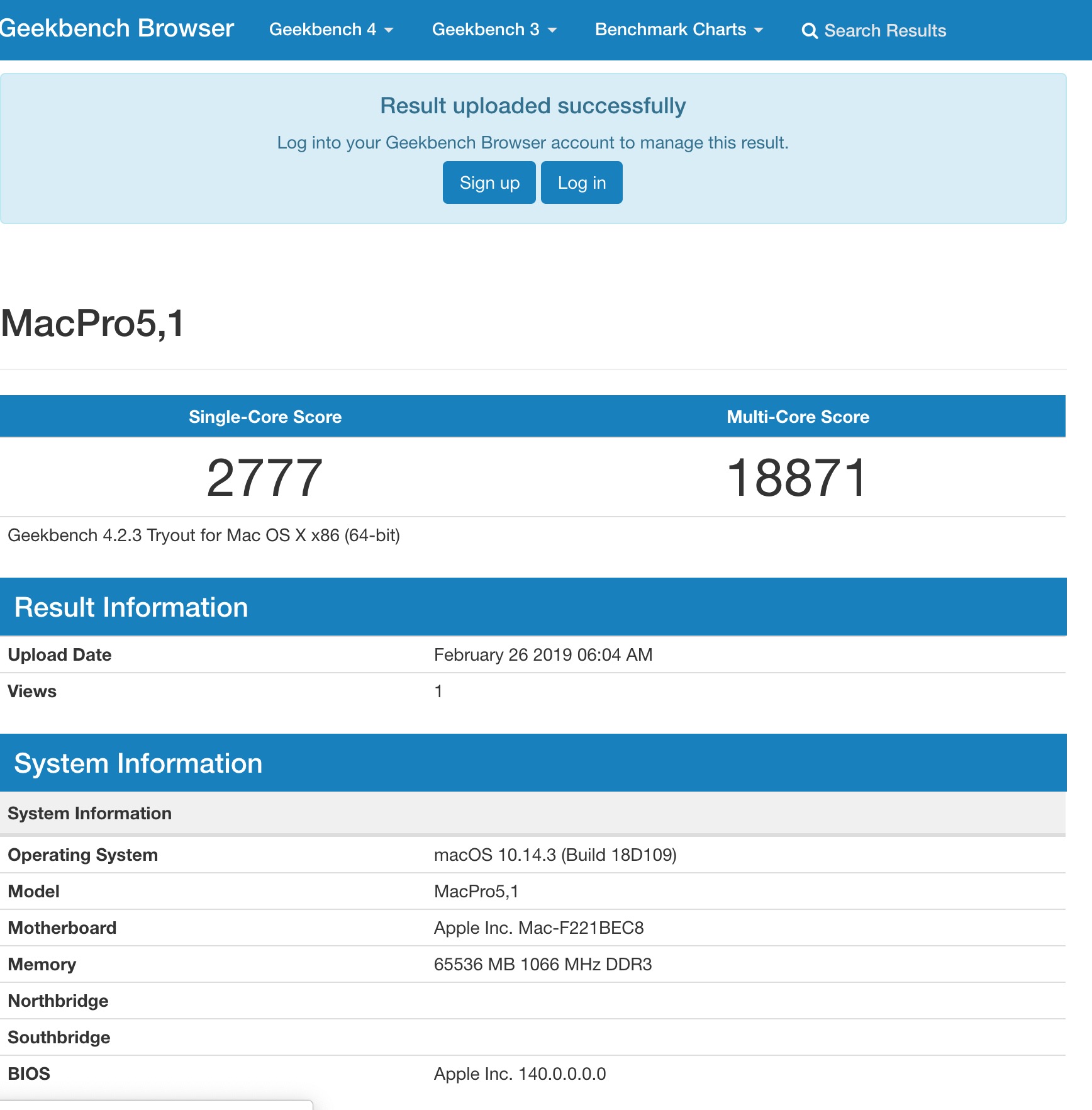Click the Multi-Core Score header
The width and height of the screenshot is (1092, 1110).
798,417
